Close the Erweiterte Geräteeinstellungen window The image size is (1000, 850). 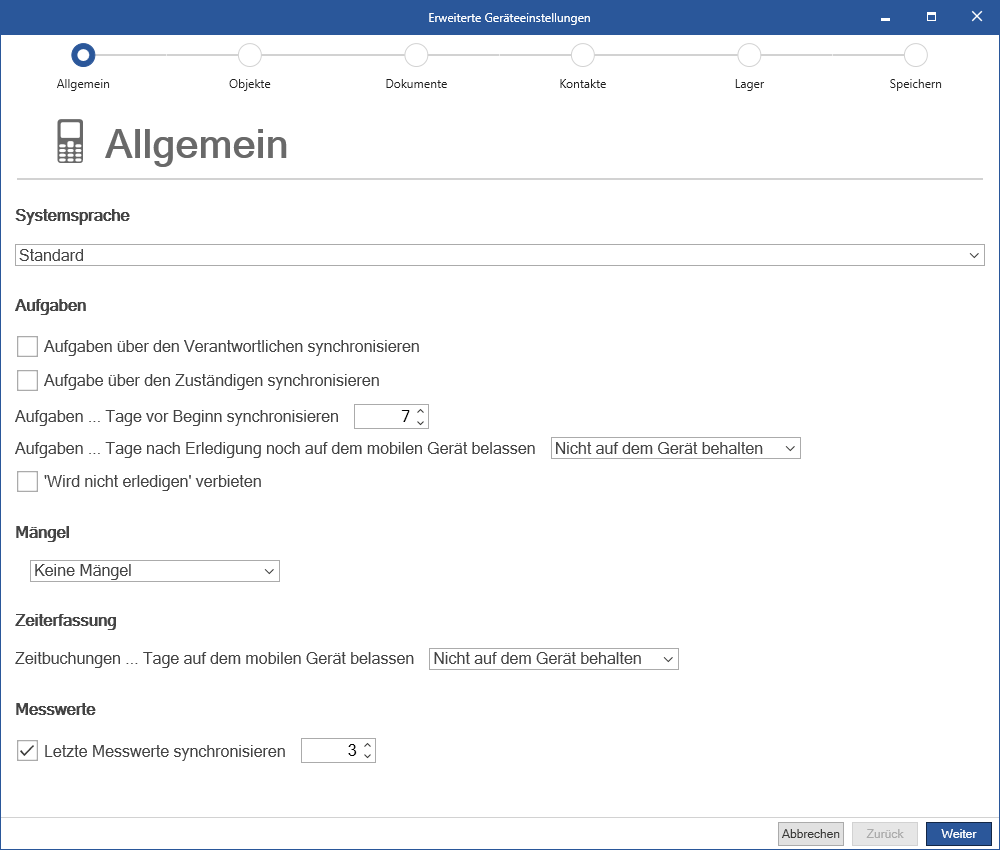click(976, 17)
